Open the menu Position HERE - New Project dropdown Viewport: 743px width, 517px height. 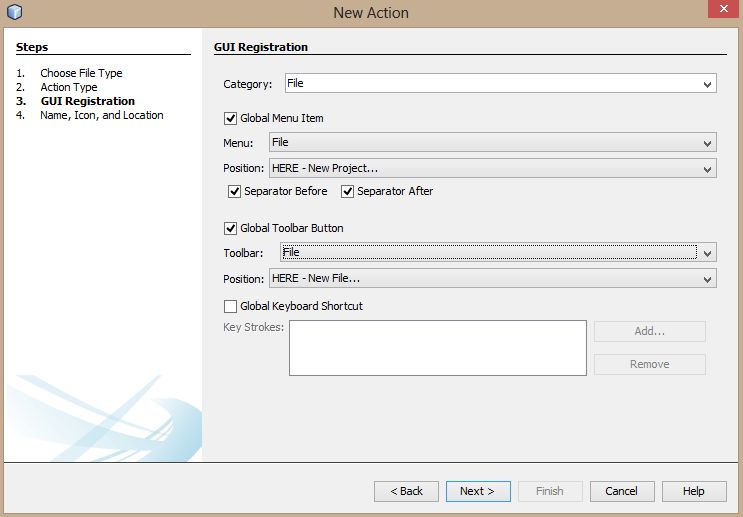[707, 168]
